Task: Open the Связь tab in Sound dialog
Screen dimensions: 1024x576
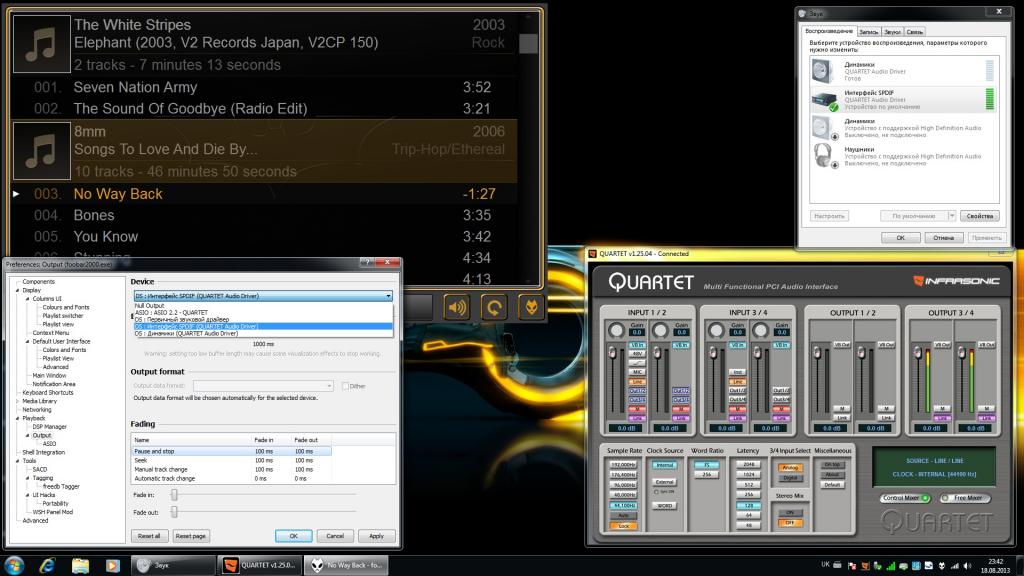Action: [x=915, y=32]
